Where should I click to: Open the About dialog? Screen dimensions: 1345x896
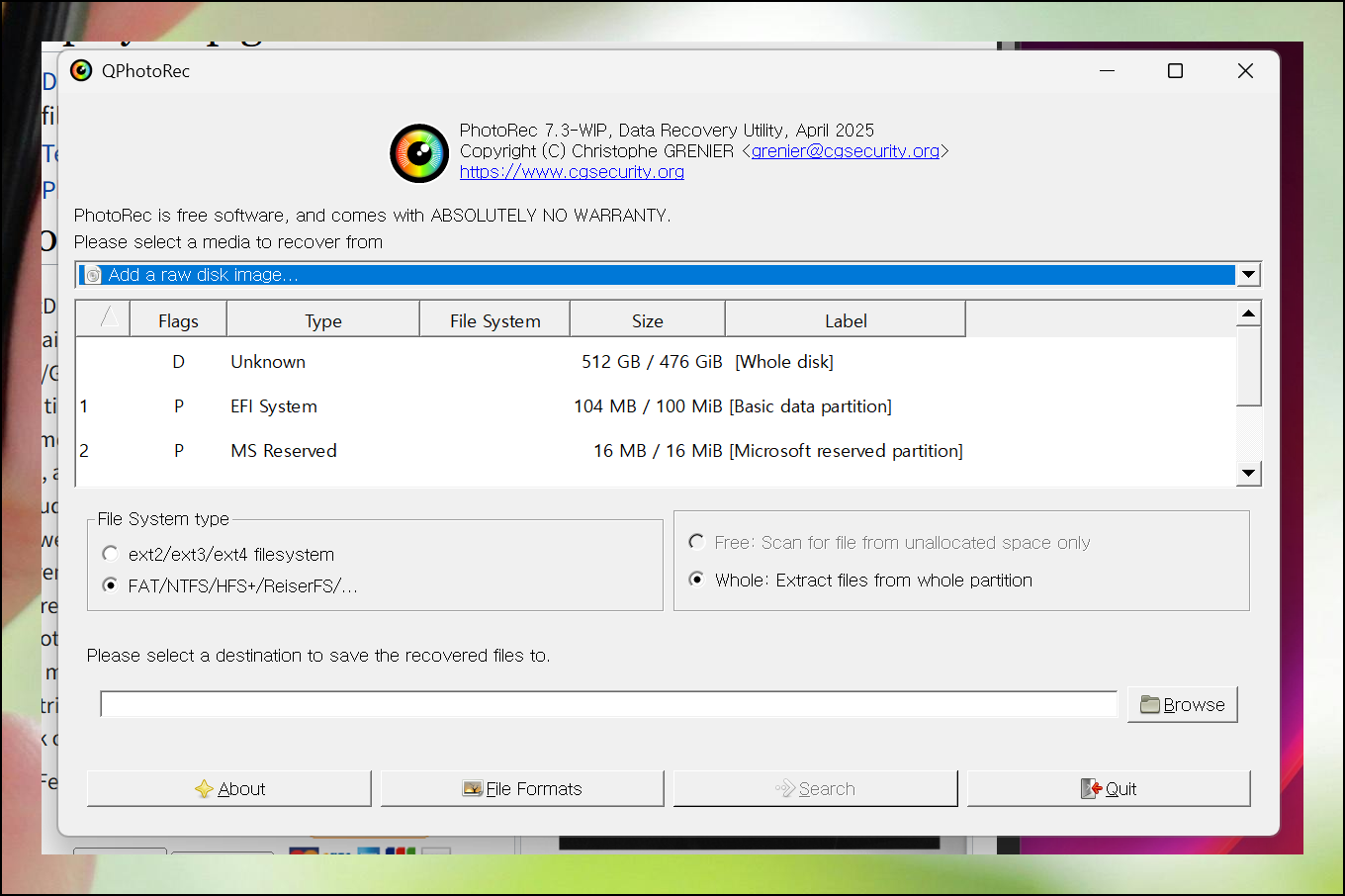[x=229, y=788]
